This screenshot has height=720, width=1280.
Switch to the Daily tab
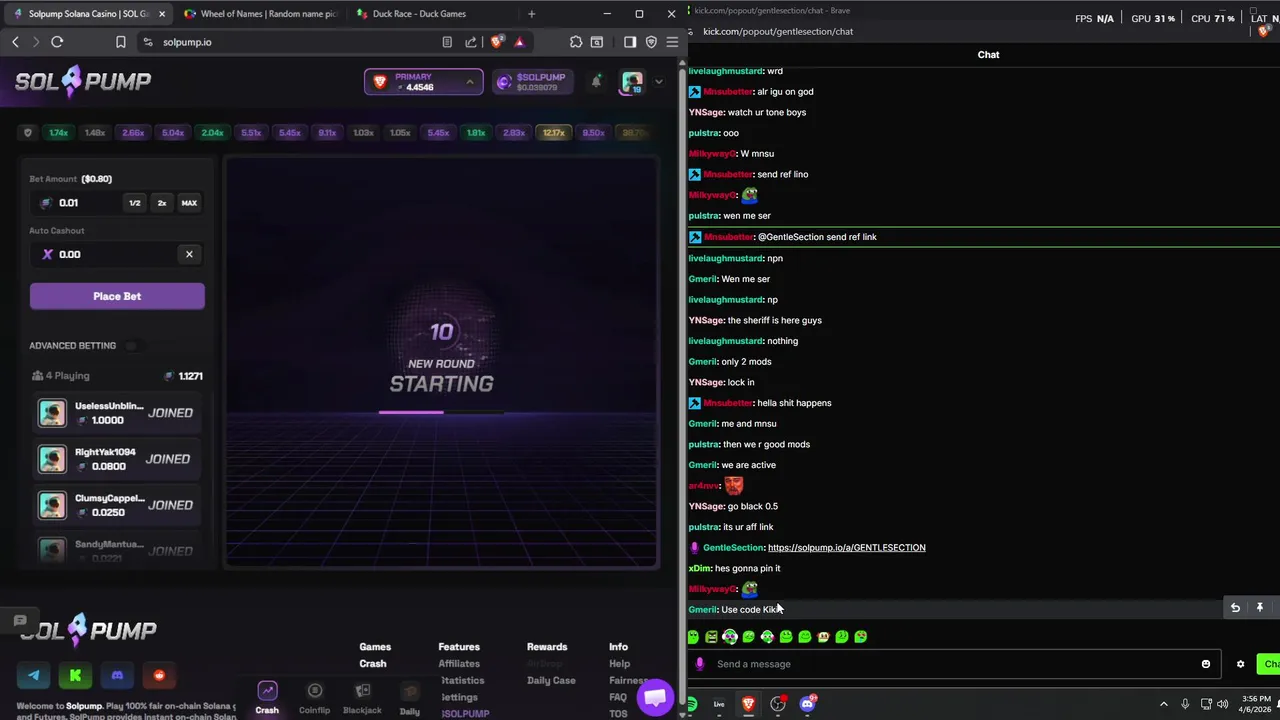[410, 698]
